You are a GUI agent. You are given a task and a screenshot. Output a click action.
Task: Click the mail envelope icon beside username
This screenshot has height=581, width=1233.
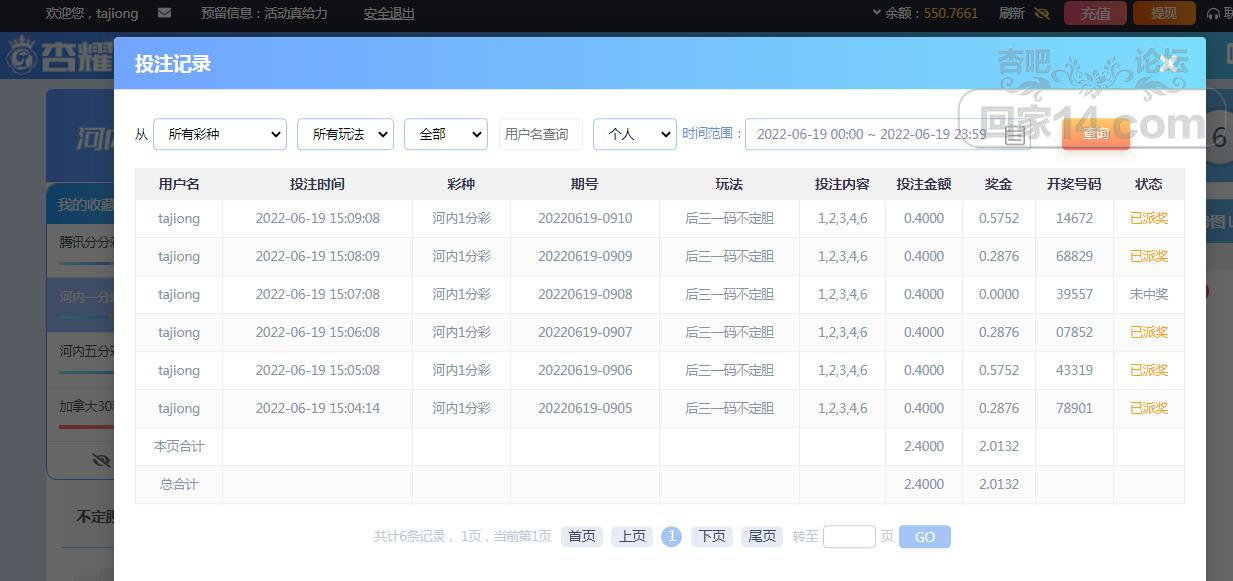[165, 13]
